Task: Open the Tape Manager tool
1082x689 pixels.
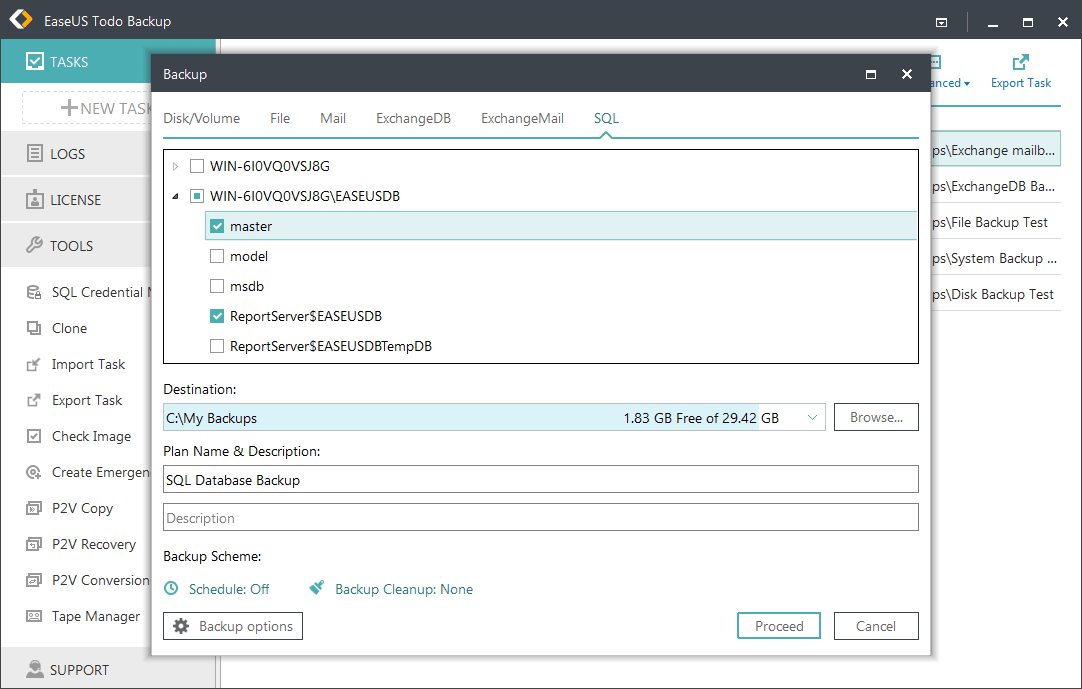Action: (91, 616)
